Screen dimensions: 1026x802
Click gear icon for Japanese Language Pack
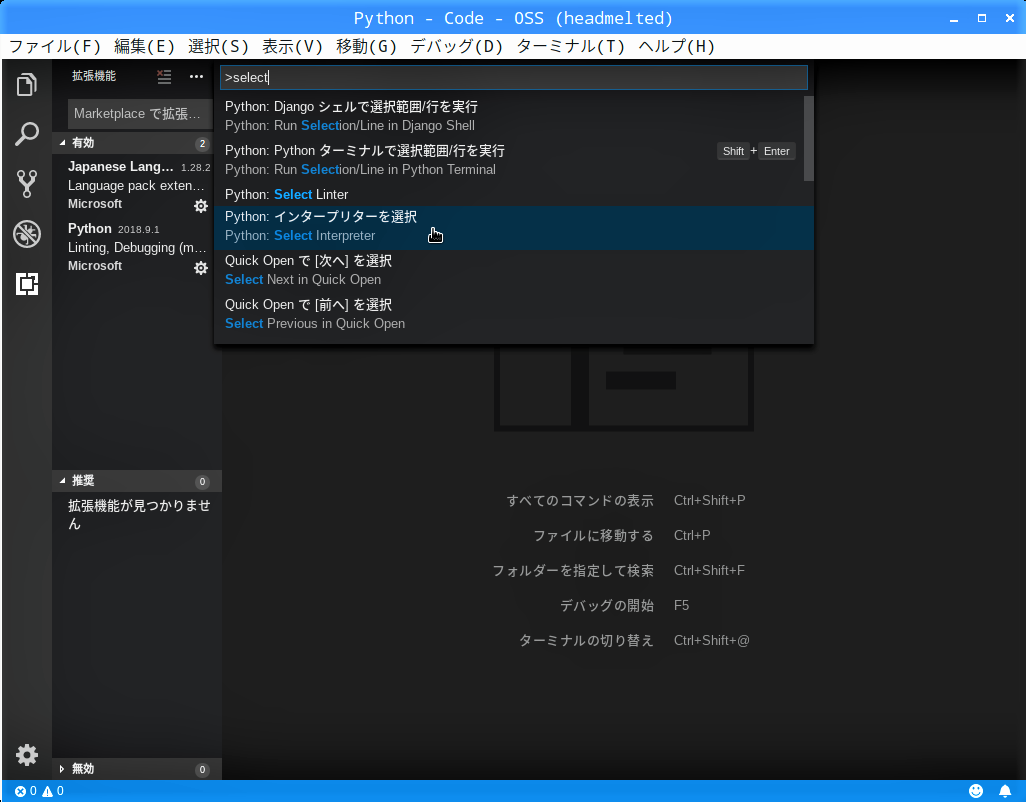[201, 206]
